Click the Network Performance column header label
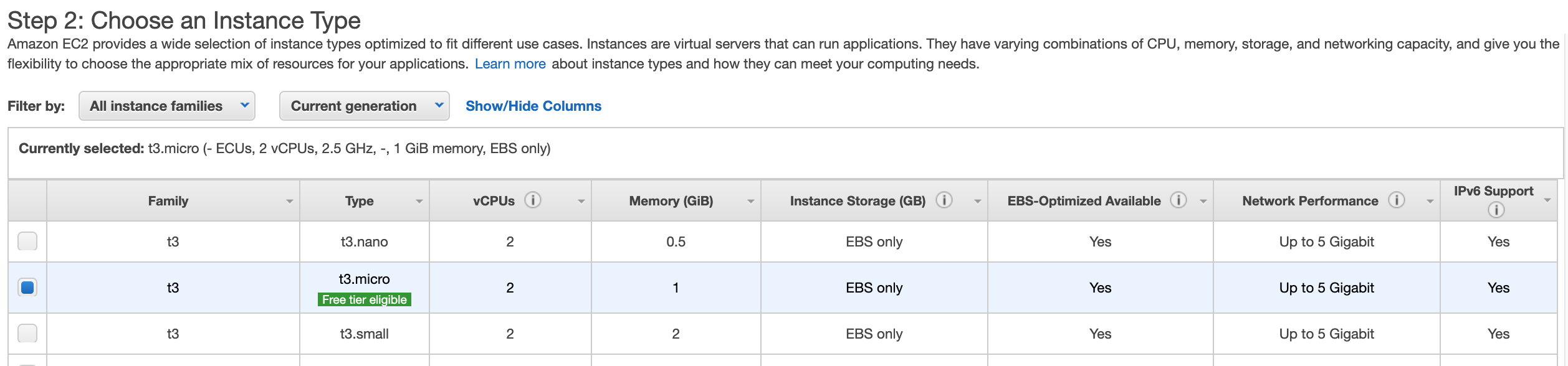The image size is (1568, 366). coord(1310,201)
